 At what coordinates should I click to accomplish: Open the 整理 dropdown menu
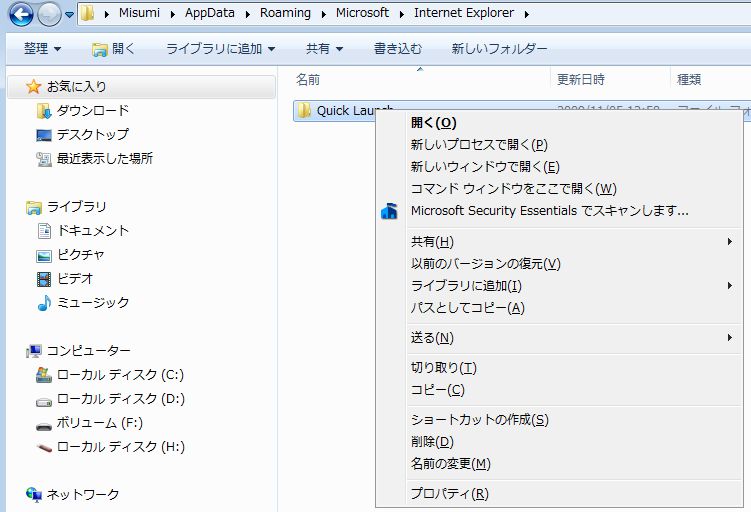[42, 48]
